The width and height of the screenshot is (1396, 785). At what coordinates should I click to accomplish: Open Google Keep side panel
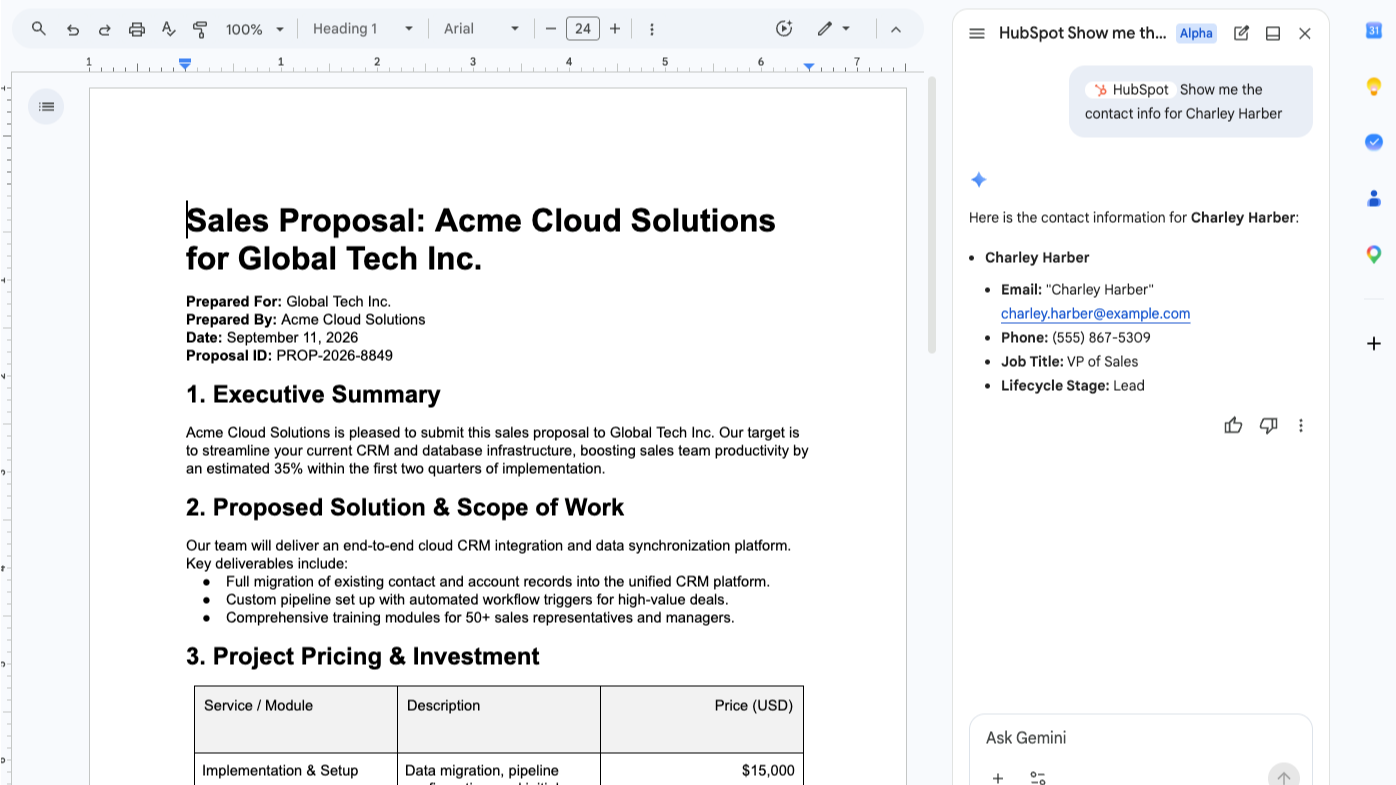1374,87
